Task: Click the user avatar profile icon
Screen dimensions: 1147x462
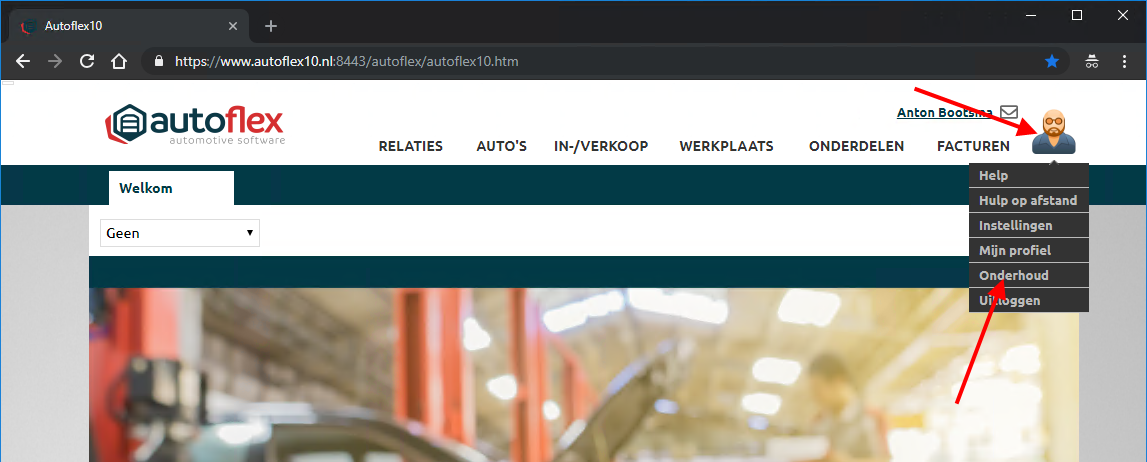Action: 1054,133
